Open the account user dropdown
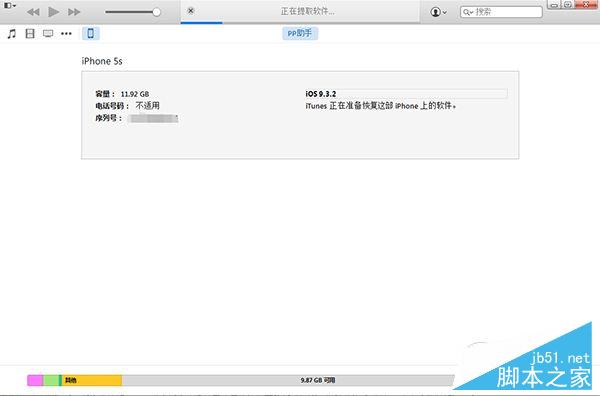 (x=439, y=12)
